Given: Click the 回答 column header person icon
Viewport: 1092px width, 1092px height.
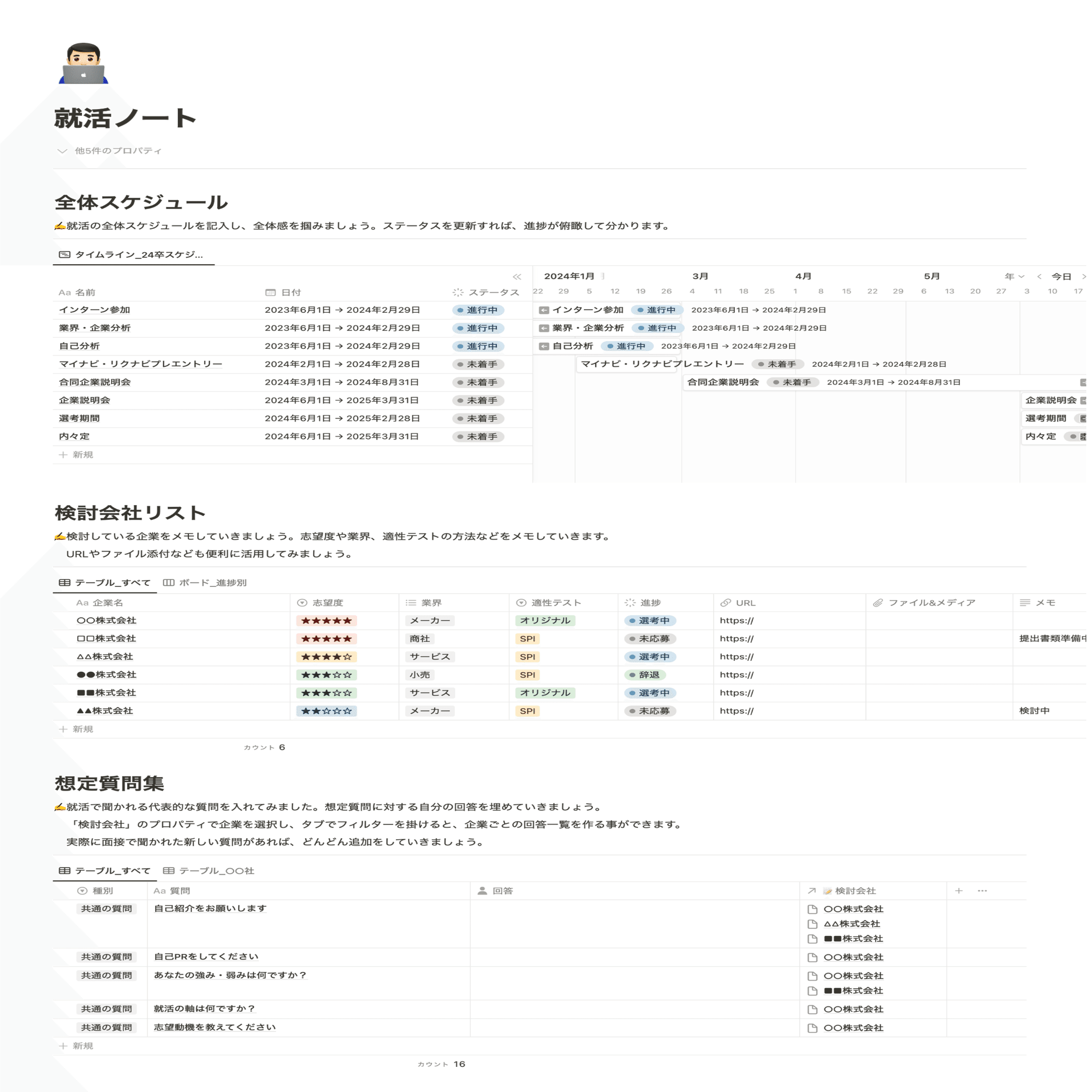Looking at the screenshot, I should tap(482, 892).
